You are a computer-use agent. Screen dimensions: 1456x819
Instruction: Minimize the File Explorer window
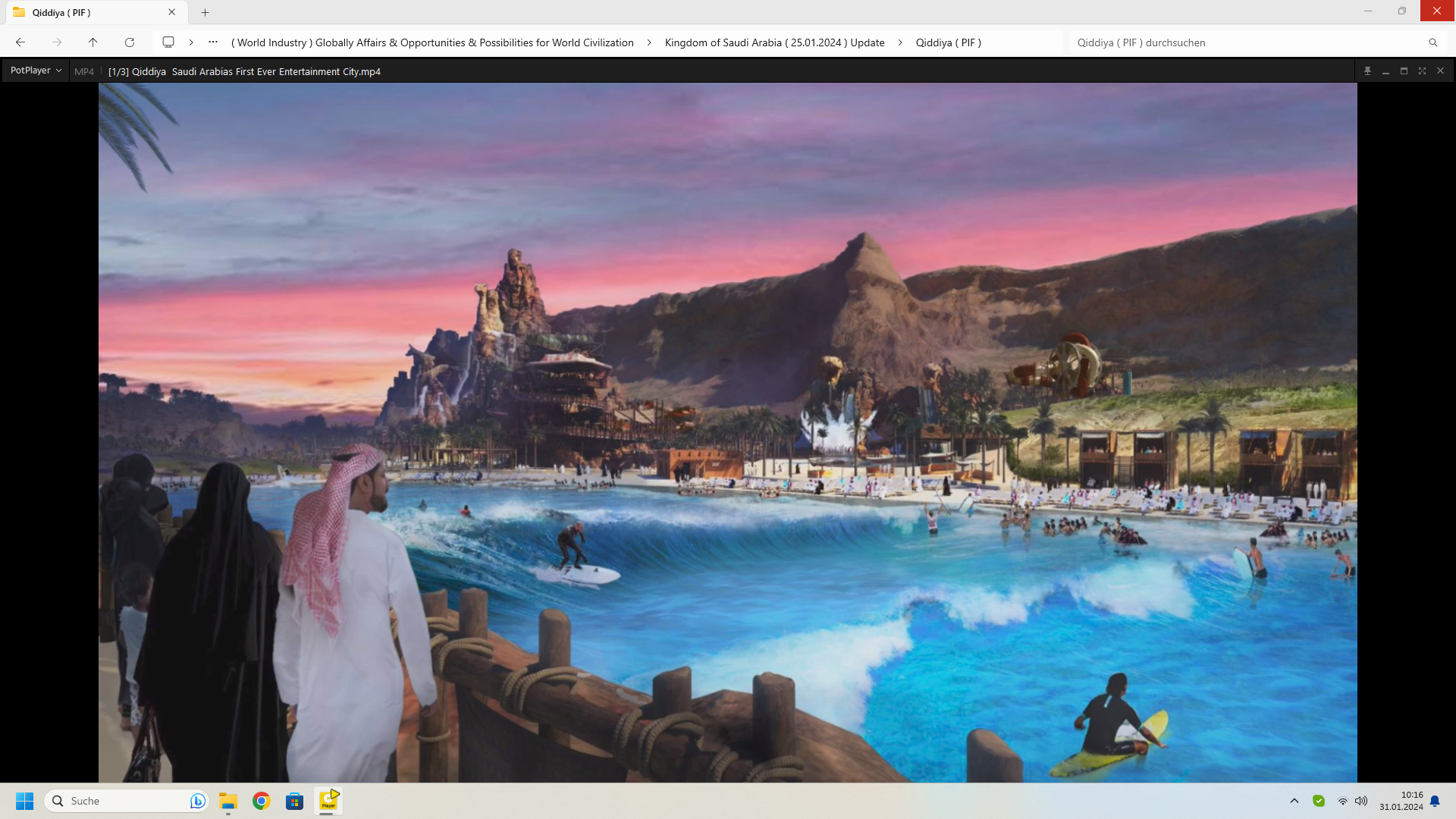click(1368, 11)
